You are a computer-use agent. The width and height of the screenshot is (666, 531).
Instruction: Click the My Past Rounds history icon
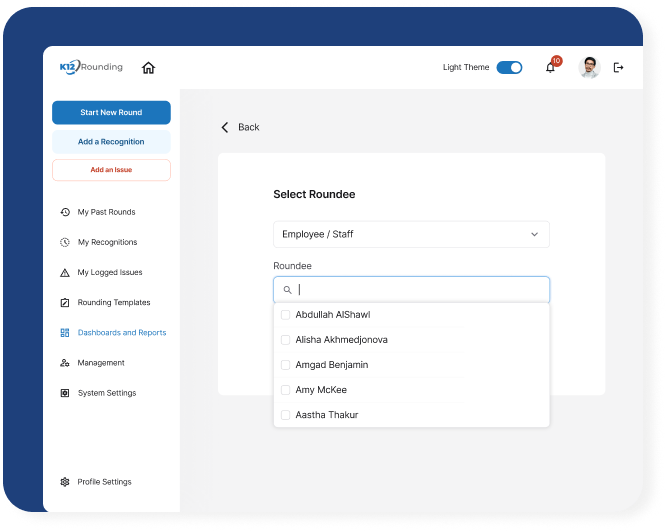[x=65, y=212]
